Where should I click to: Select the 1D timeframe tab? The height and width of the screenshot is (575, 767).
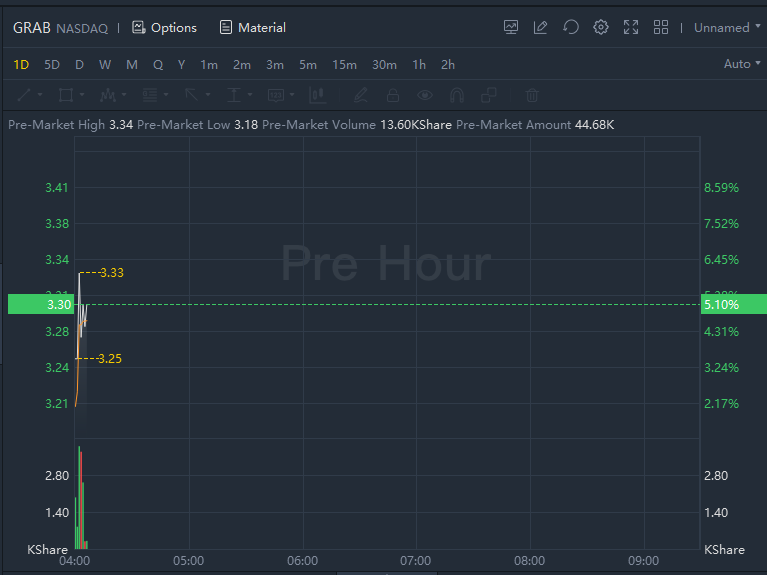pos(21,65)
